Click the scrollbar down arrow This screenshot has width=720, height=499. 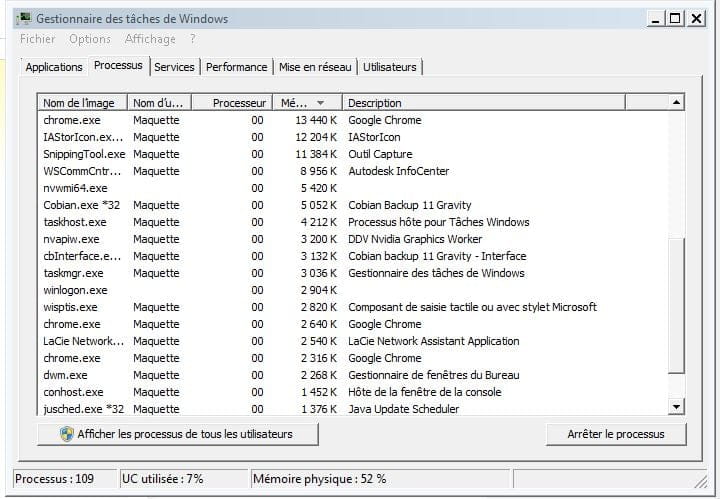point(676,407)
